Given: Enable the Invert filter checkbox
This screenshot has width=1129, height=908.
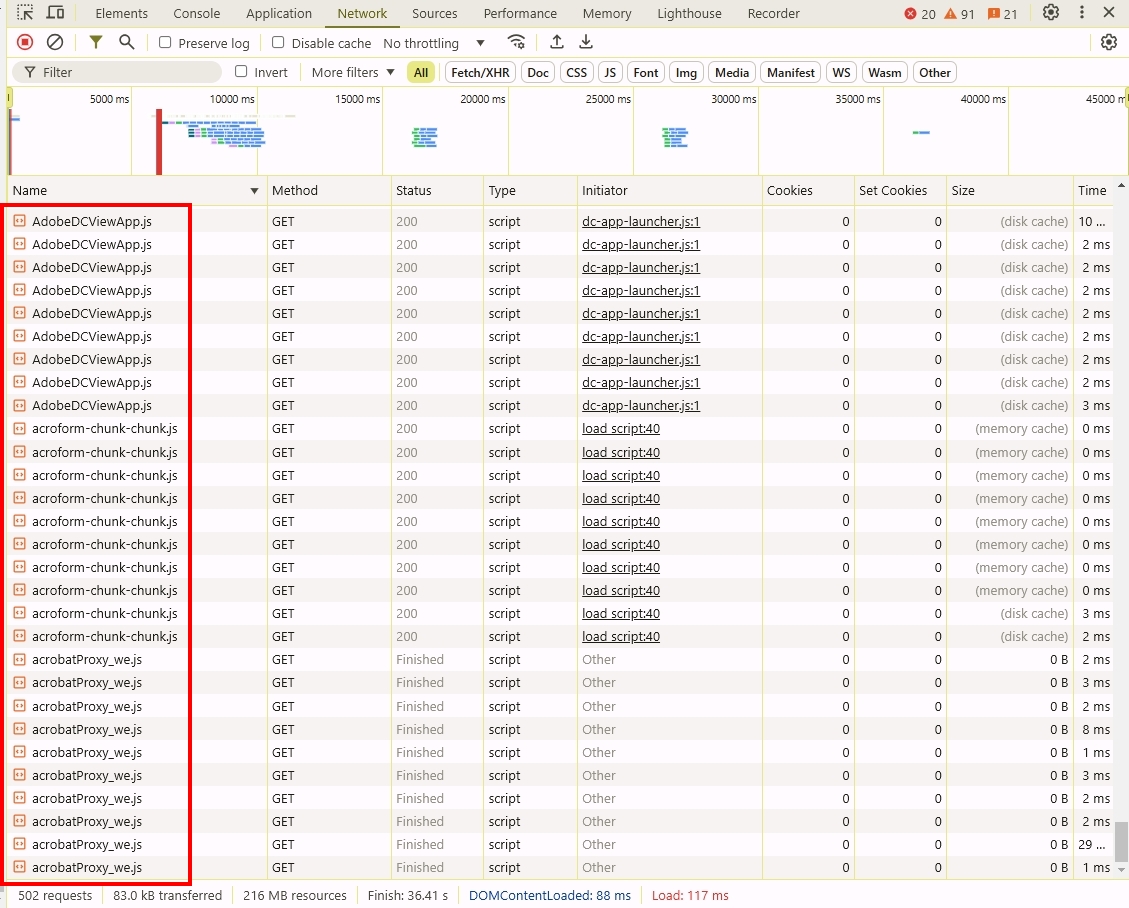Looking at the screenshot, I should click(240, 72).
